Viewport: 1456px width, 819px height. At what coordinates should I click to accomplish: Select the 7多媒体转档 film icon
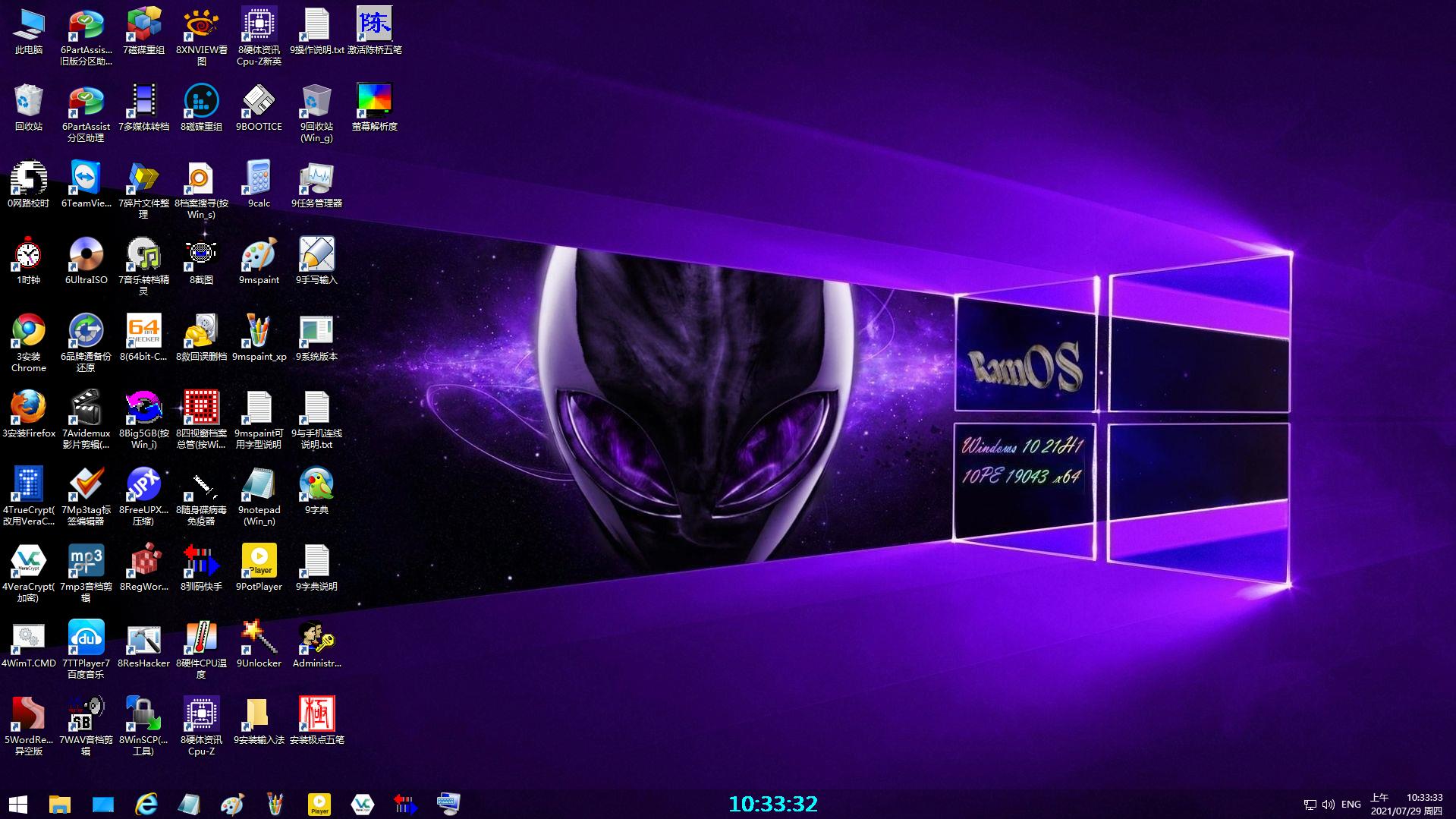point(144,109)
